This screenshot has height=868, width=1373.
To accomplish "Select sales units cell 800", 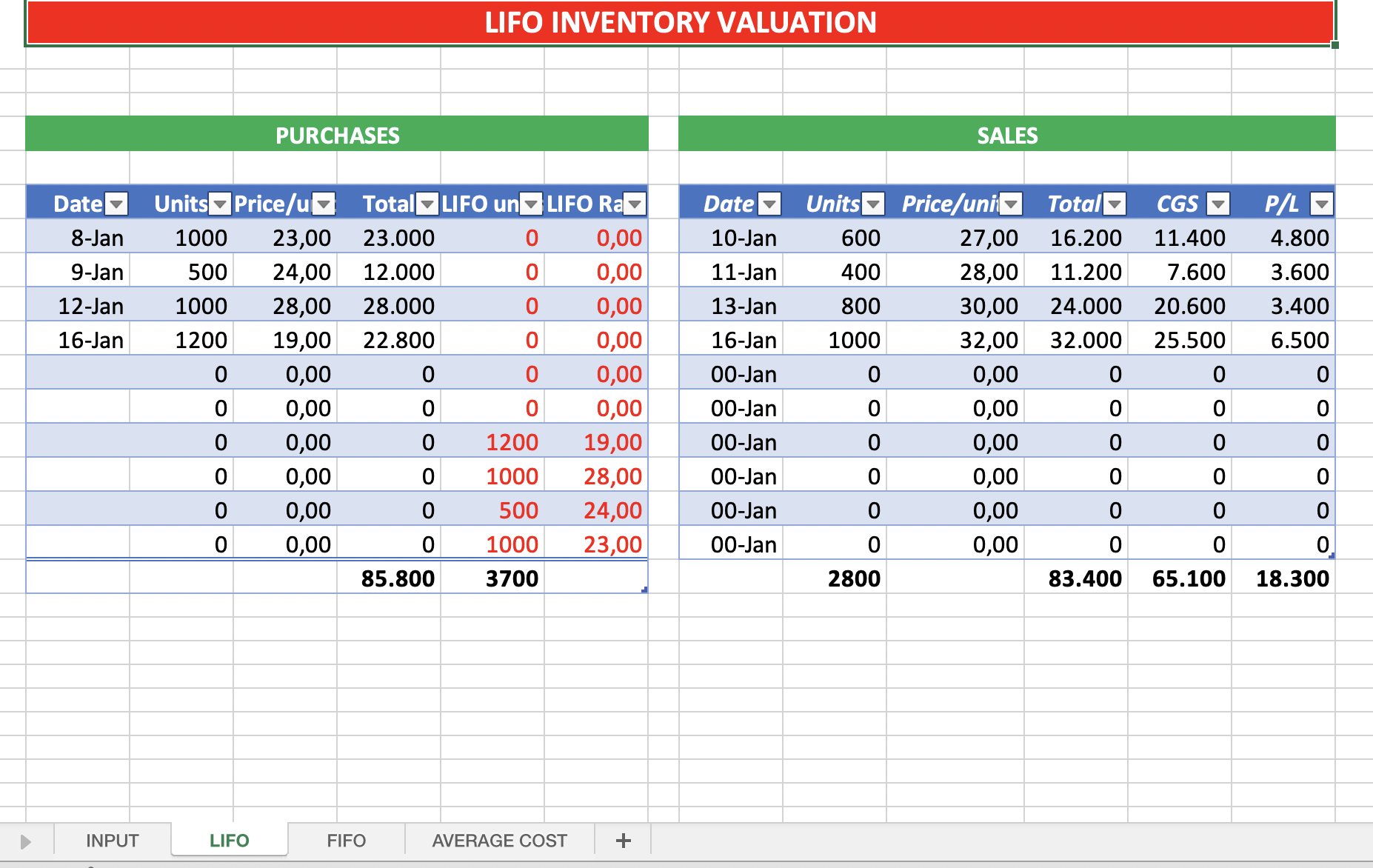I will pyautogui.click(x=835, y=306).
